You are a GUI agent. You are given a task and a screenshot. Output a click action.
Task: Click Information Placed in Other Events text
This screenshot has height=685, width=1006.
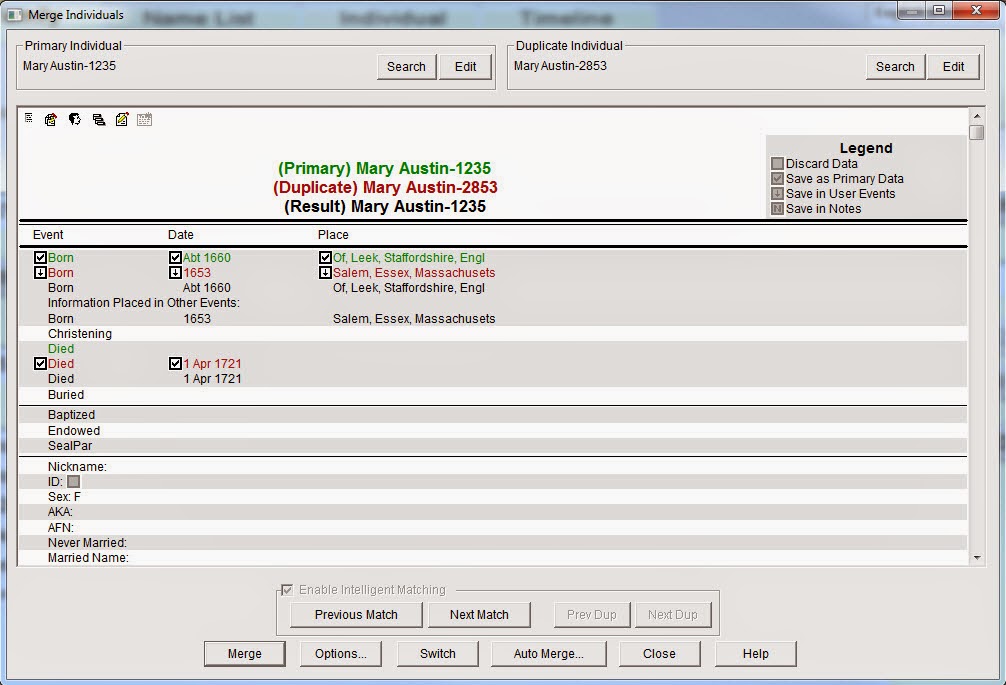pos(144,303)
